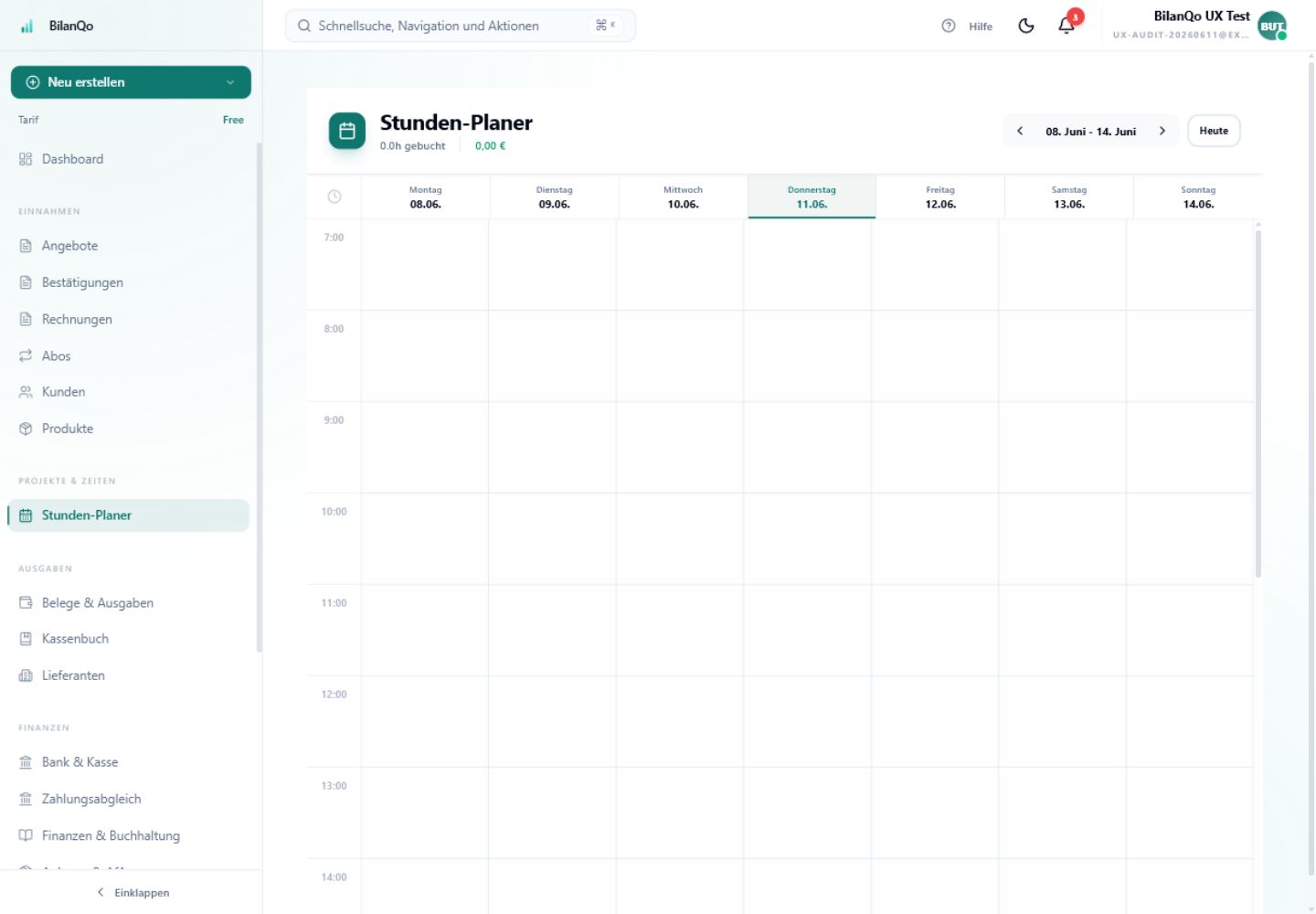The image size is (1316, 914).
Task: Click the Kassenbuch icon
Action: point(26,639)
